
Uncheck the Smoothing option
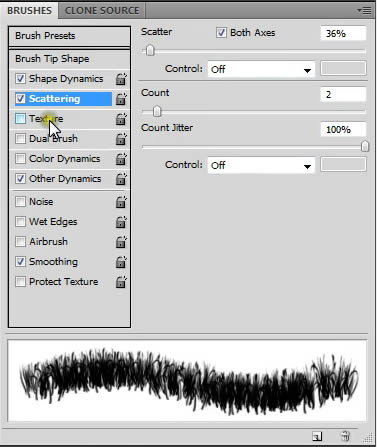coord(20,262)
